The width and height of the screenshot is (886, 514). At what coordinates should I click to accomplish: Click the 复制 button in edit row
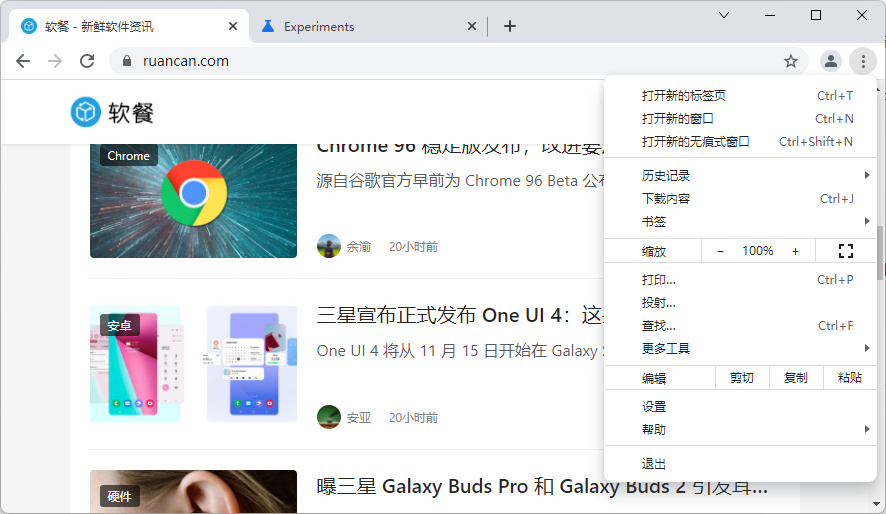point(796,378)
